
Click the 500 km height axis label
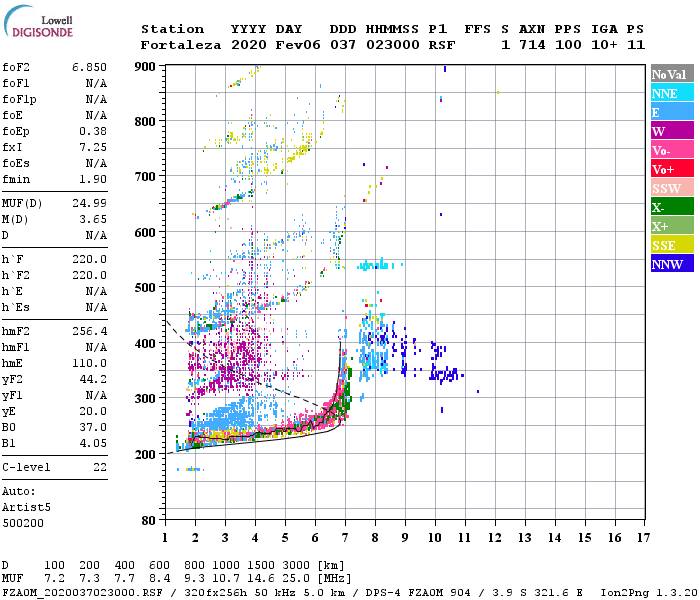145,288
